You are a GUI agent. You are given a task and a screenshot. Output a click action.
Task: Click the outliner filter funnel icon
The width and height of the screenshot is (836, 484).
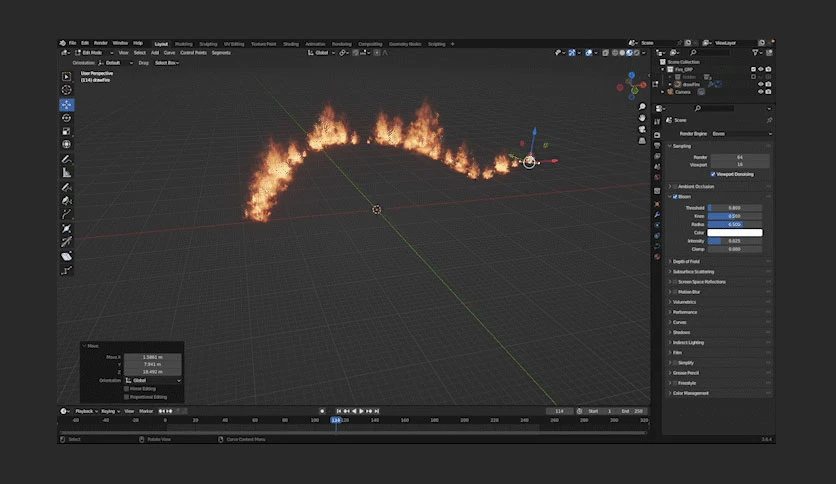pos(755,53)
